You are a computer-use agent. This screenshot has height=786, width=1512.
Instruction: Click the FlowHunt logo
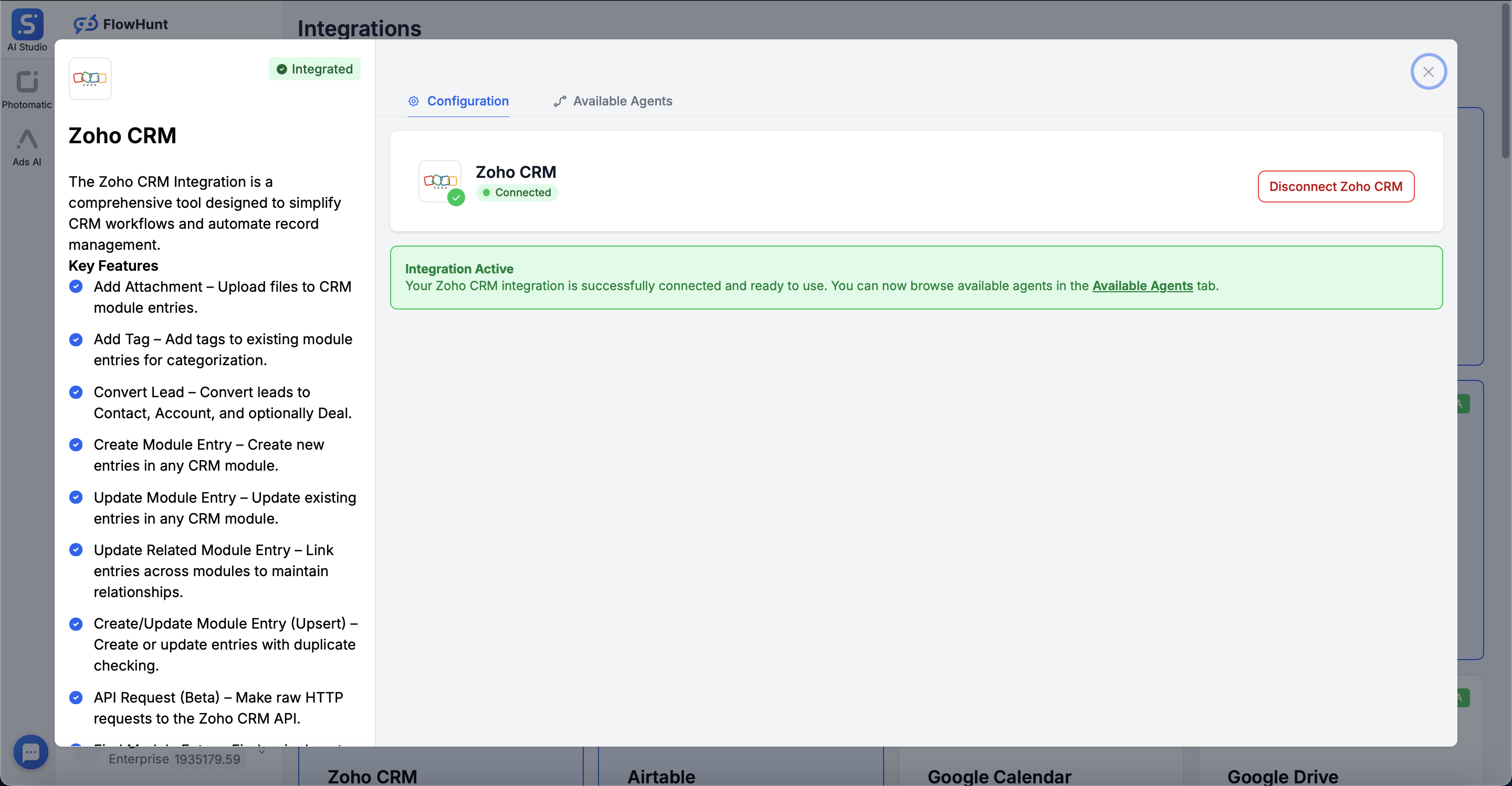tap(121, 24)
